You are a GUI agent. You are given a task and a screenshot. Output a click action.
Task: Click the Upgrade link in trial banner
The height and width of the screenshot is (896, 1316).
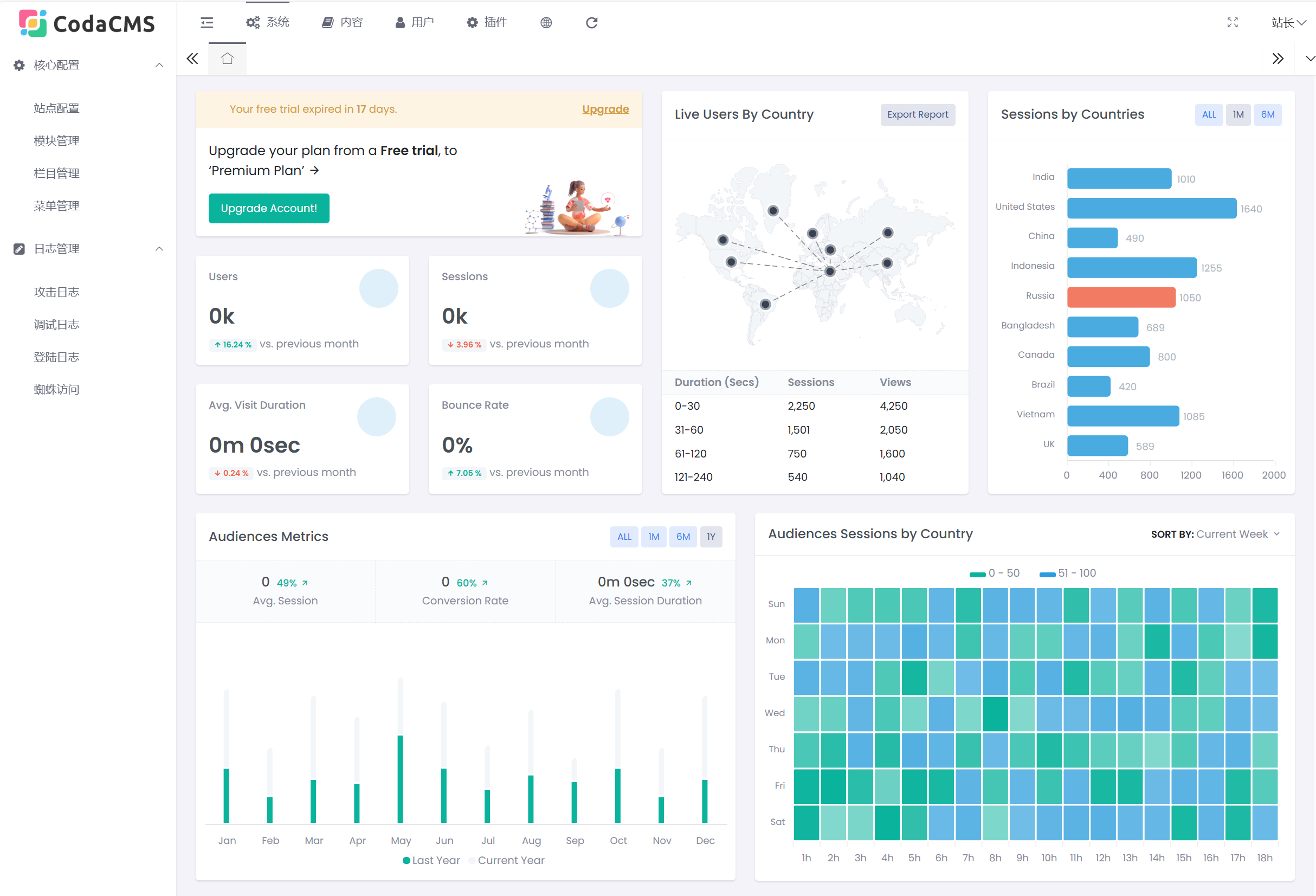point(605,109)
